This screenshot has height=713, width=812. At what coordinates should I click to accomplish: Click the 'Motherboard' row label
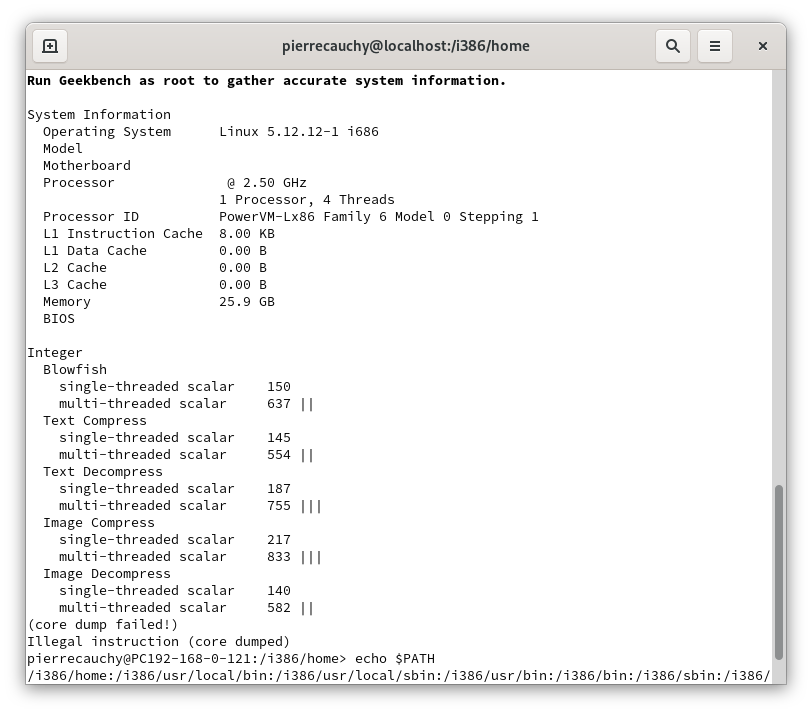pos(86,166)
